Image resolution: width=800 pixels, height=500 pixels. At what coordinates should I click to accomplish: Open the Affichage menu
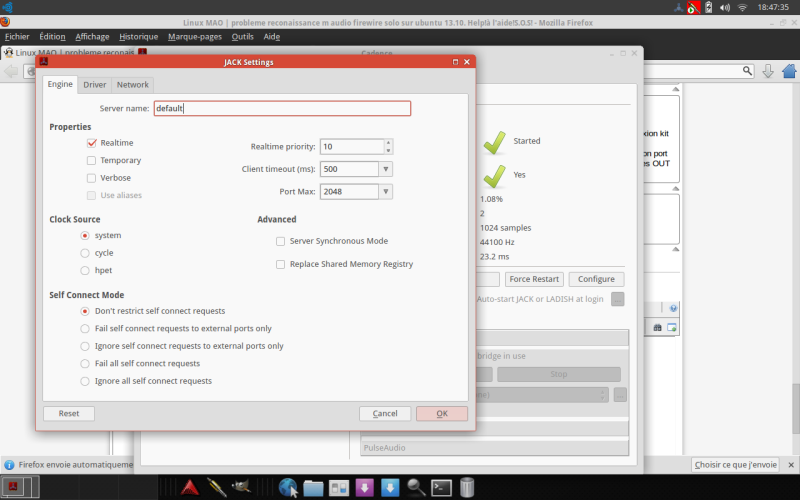point(92,37)
